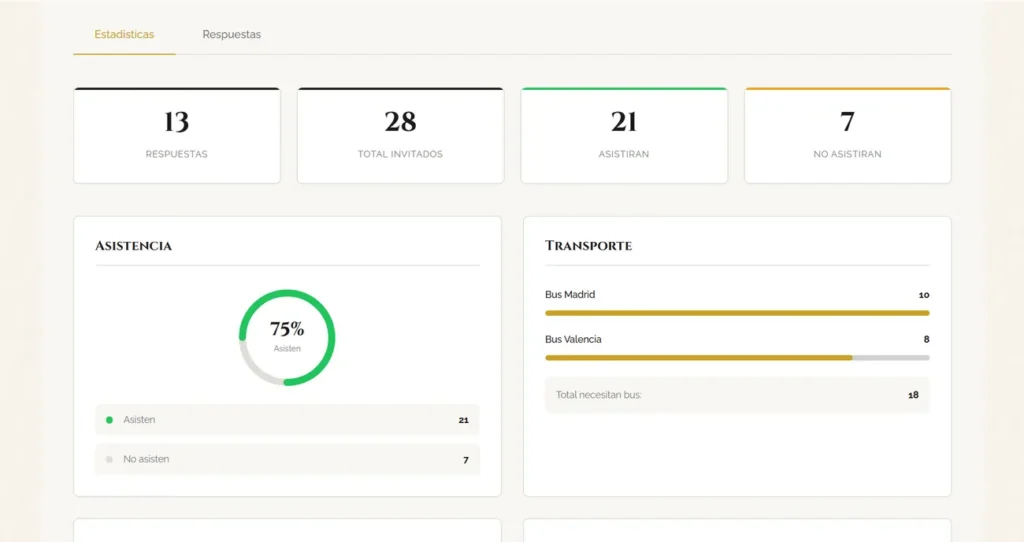The width and height of the screenshot is (1024, 542).
Task: Select the No asisten legend row
Action: click(x=287, y=460)
